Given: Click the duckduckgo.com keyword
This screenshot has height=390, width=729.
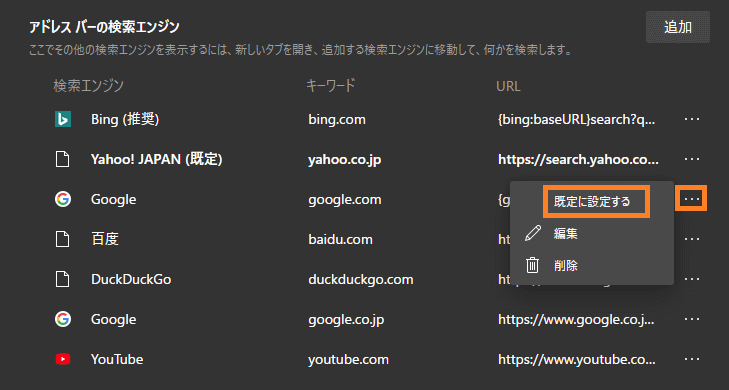Looking at the screenshot, I should point(361,279).
